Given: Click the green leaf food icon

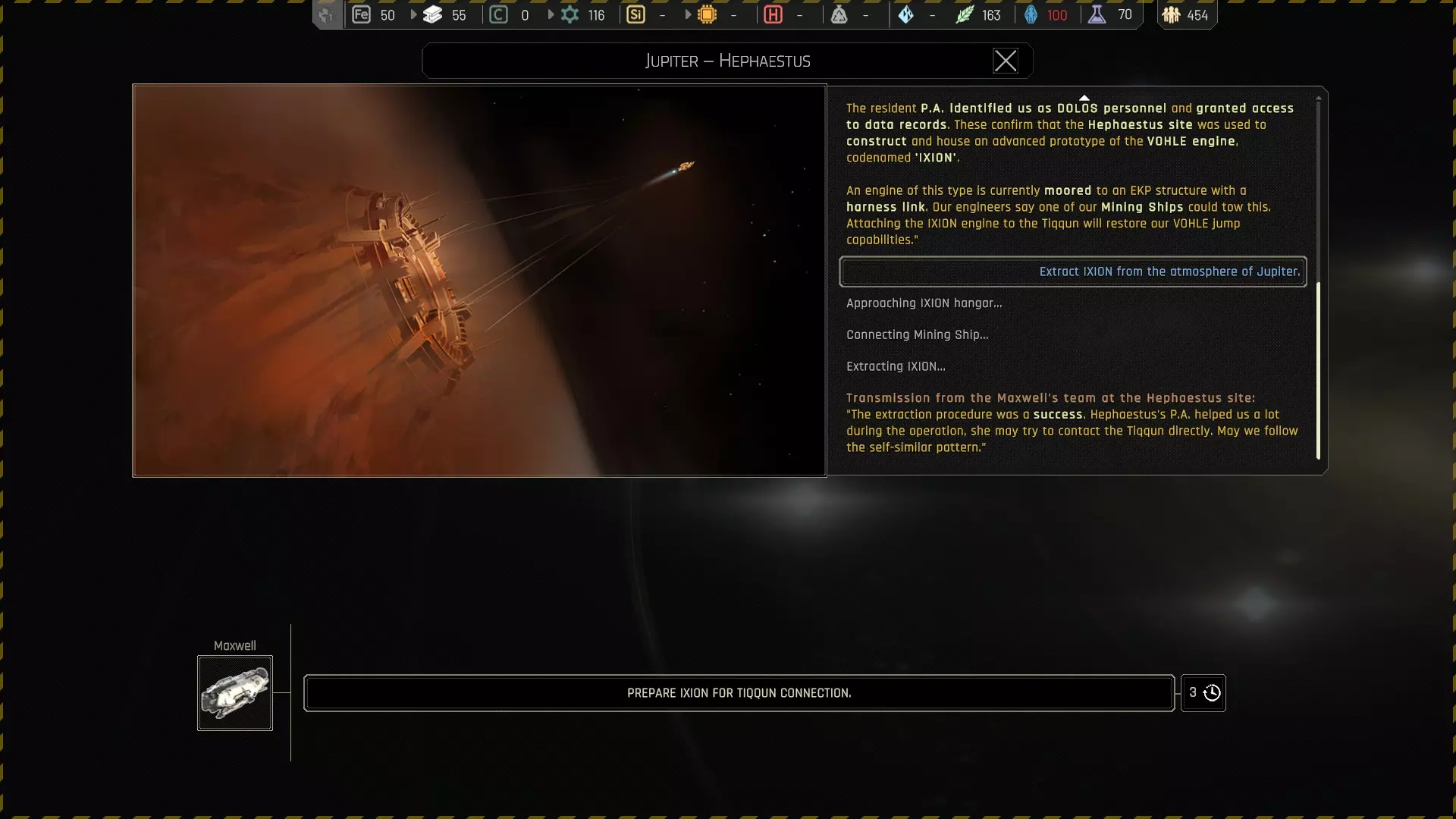Looking at the screenshot, I should [964, 14].
